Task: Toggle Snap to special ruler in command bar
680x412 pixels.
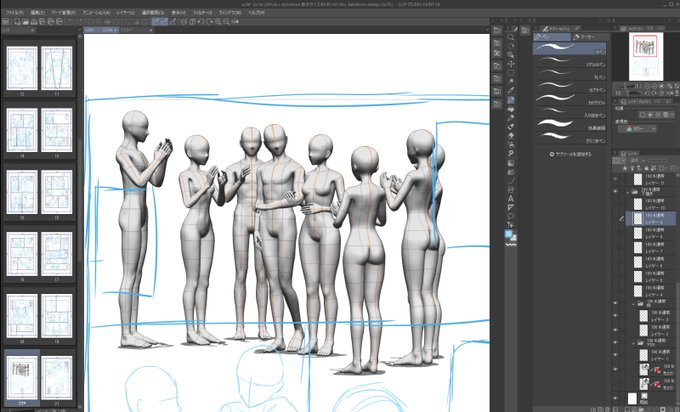Action: point(164,21)
